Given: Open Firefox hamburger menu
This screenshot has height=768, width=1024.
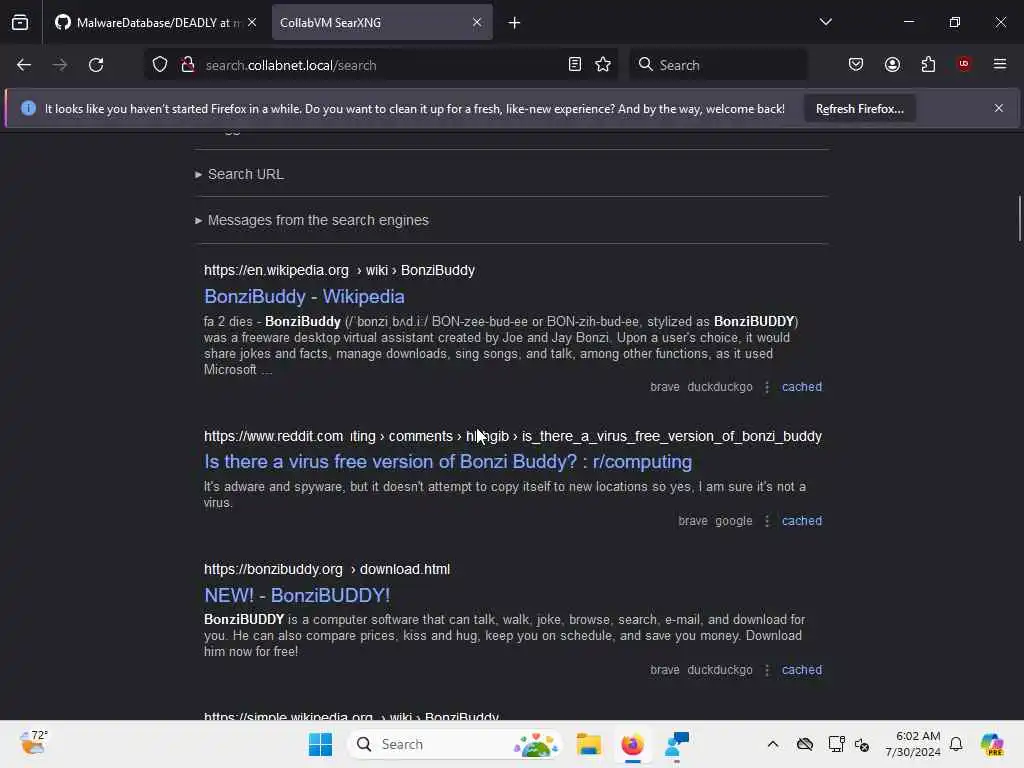Looking at the screenshot, I should click(1000, 64).
